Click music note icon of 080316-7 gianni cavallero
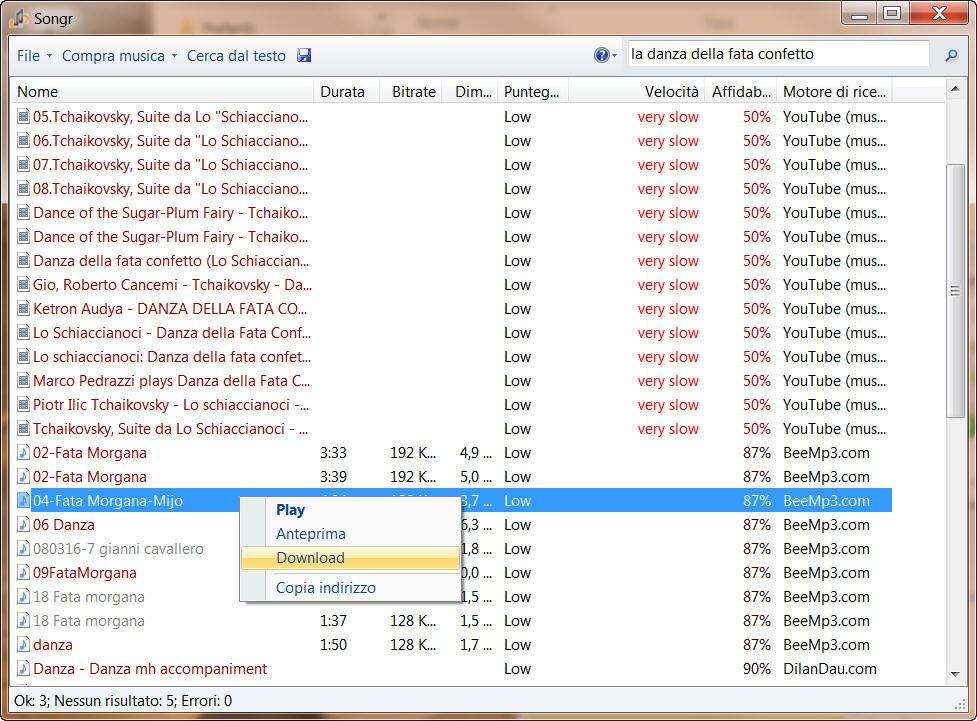Viewport: 977px width, 721px height. pos(23,548)
